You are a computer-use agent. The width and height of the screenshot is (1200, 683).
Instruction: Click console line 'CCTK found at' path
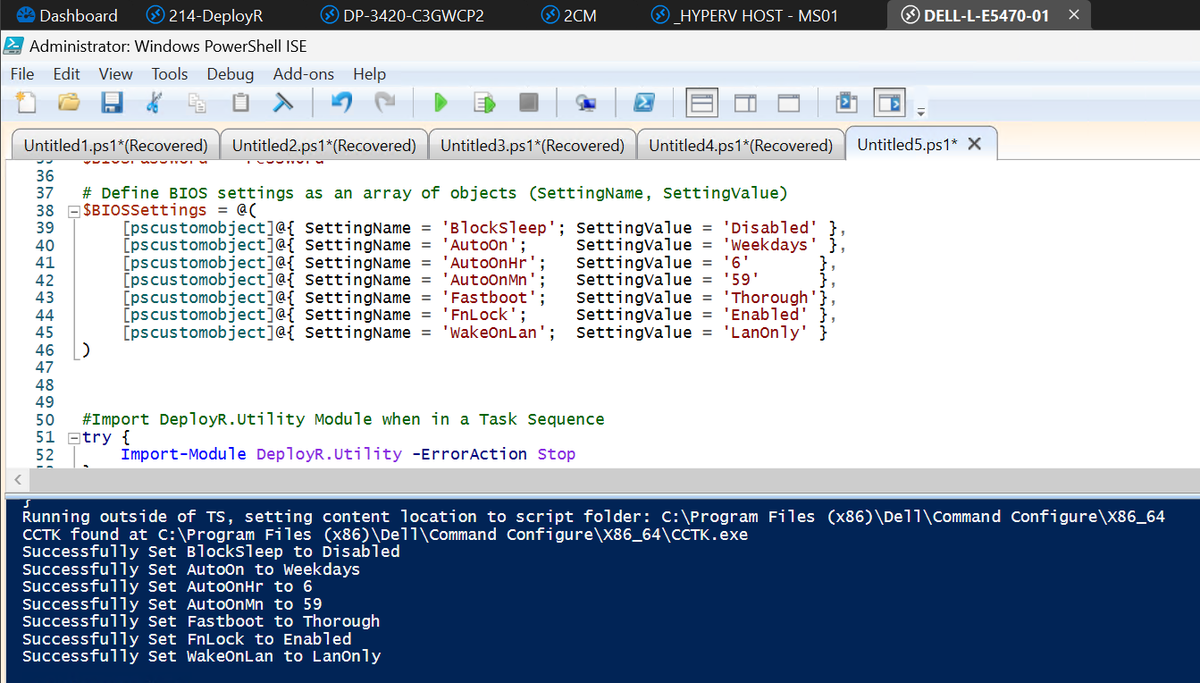click(x=385, y=534)
